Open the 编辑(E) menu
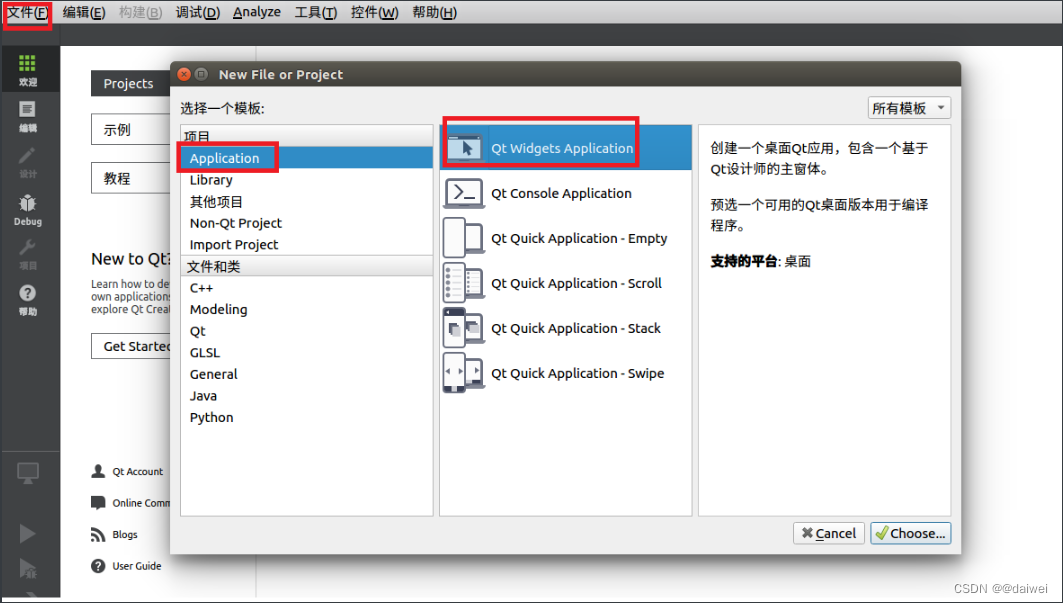Image resolution: width=1063 pixels, height=603 pixels. [x=84, y=12]
